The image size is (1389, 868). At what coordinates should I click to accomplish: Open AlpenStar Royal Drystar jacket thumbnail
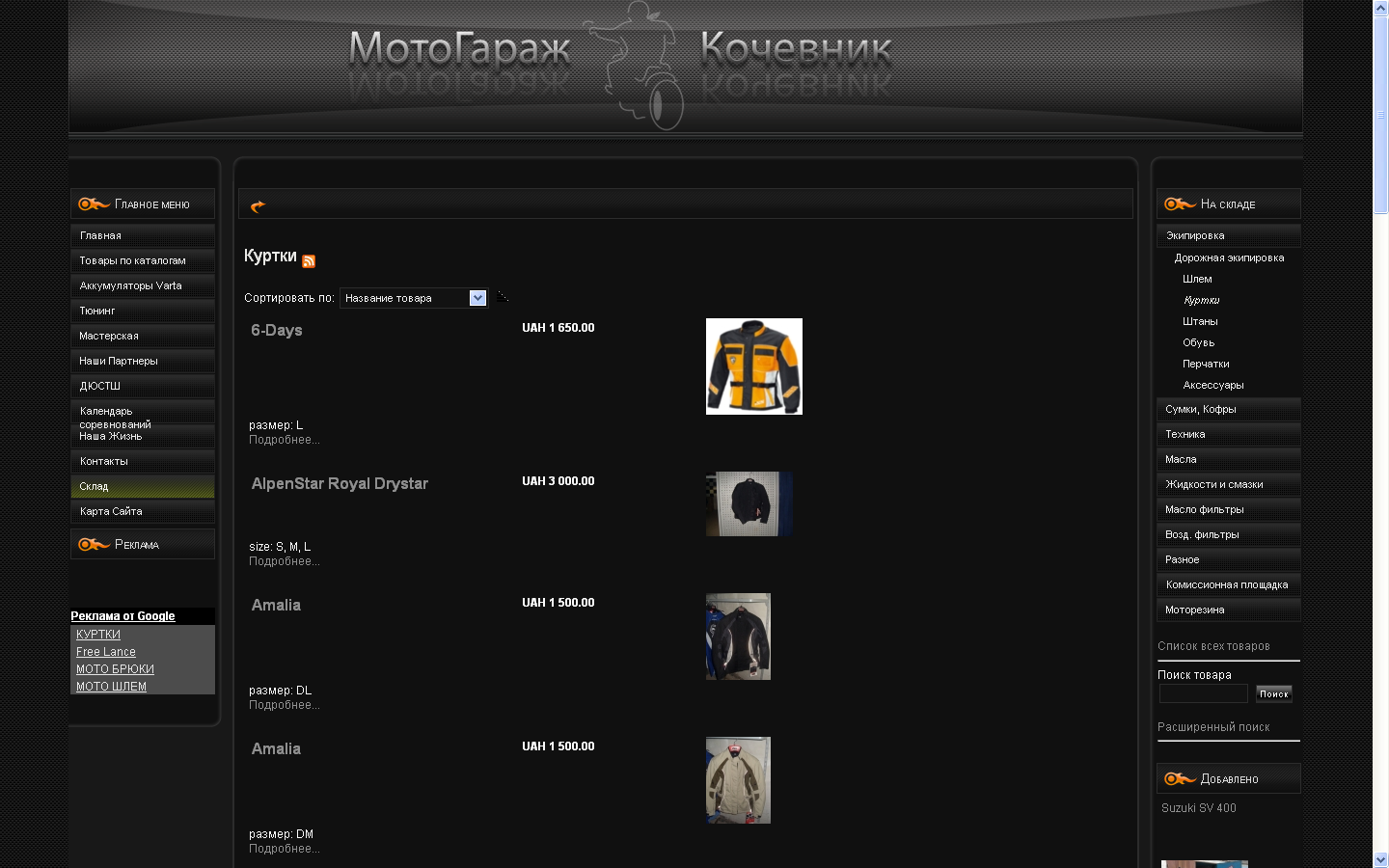pyautogui.click(x=749, y=503)
